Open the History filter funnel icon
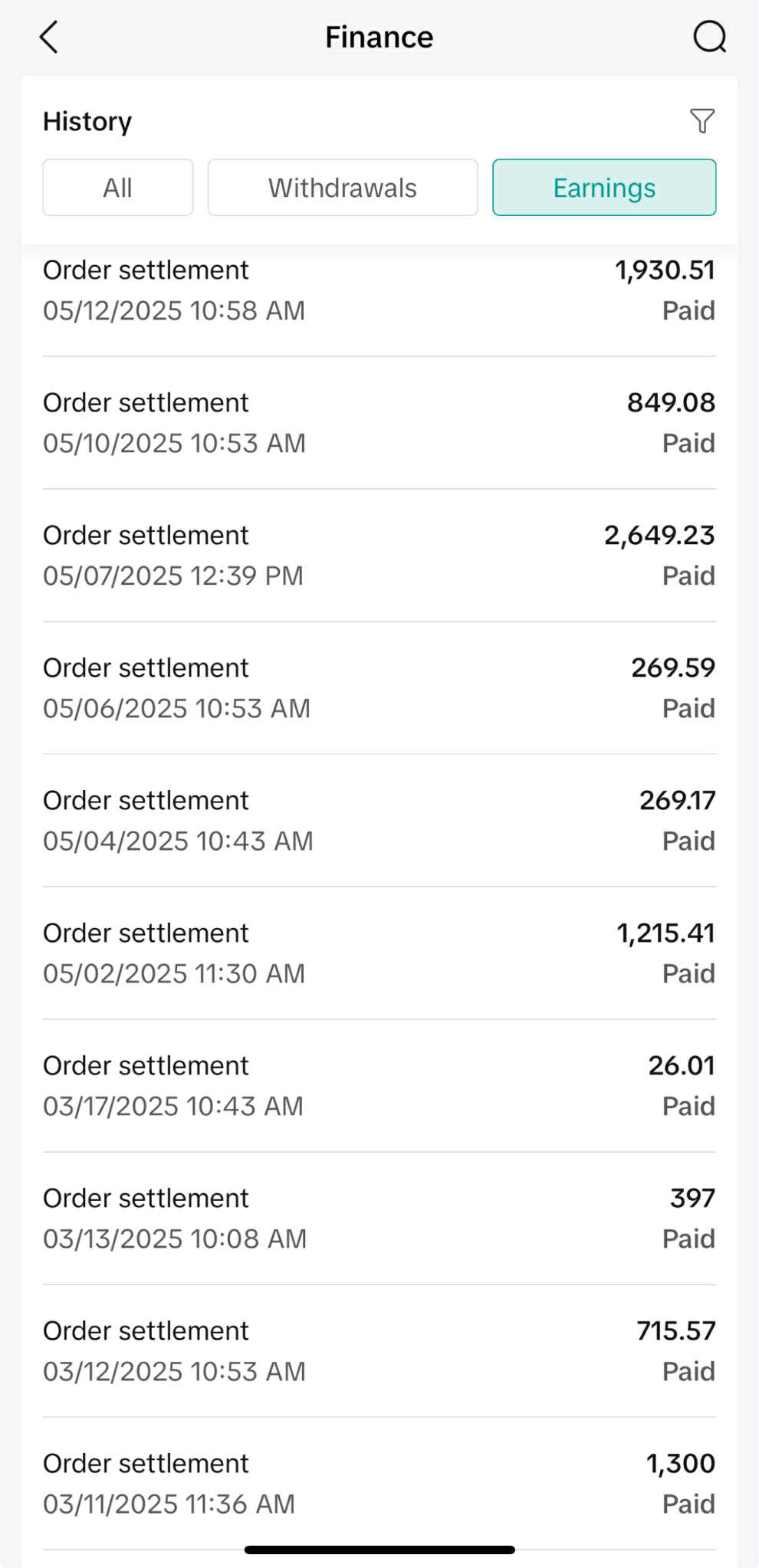The height and width of the screenshot is (1568, 759). [702, 121]
